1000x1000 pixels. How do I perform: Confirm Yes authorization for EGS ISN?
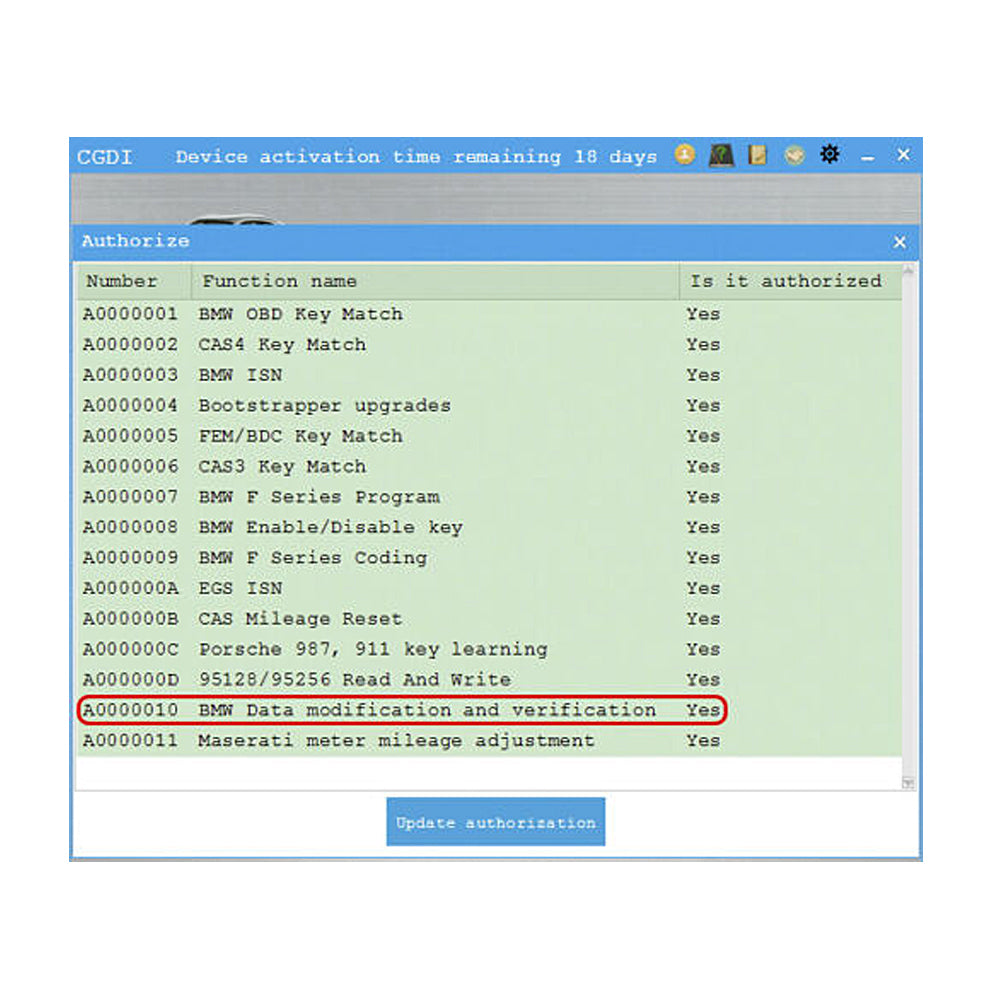(x=702, y=588)
